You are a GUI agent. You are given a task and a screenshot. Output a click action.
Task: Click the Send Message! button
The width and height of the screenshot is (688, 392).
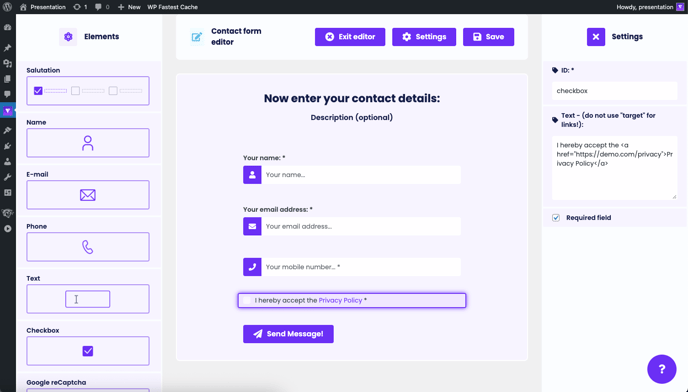(288, 334)
